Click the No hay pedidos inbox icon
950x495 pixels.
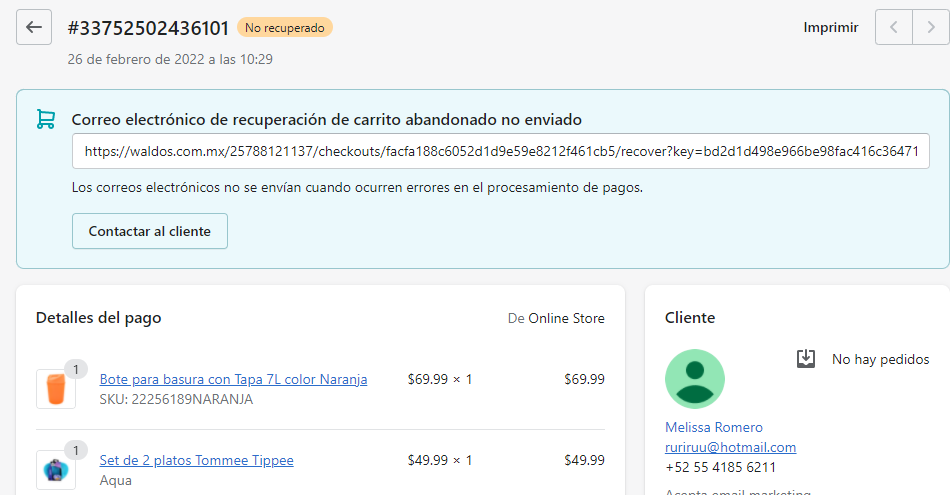tap(806, 359)
